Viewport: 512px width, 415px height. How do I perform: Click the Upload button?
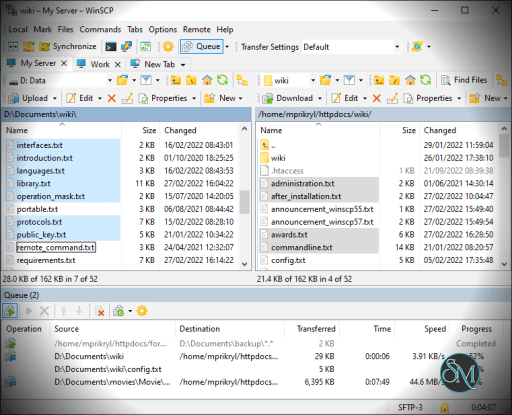(x=28, y=98)
